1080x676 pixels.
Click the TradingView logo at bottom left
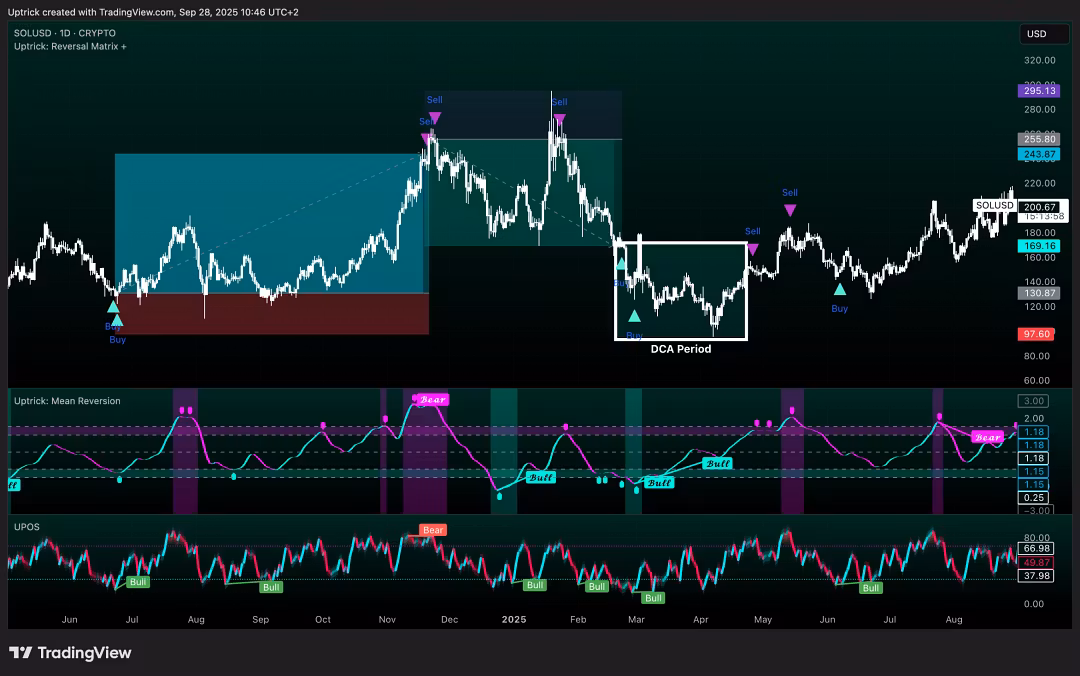click(70, 653)
